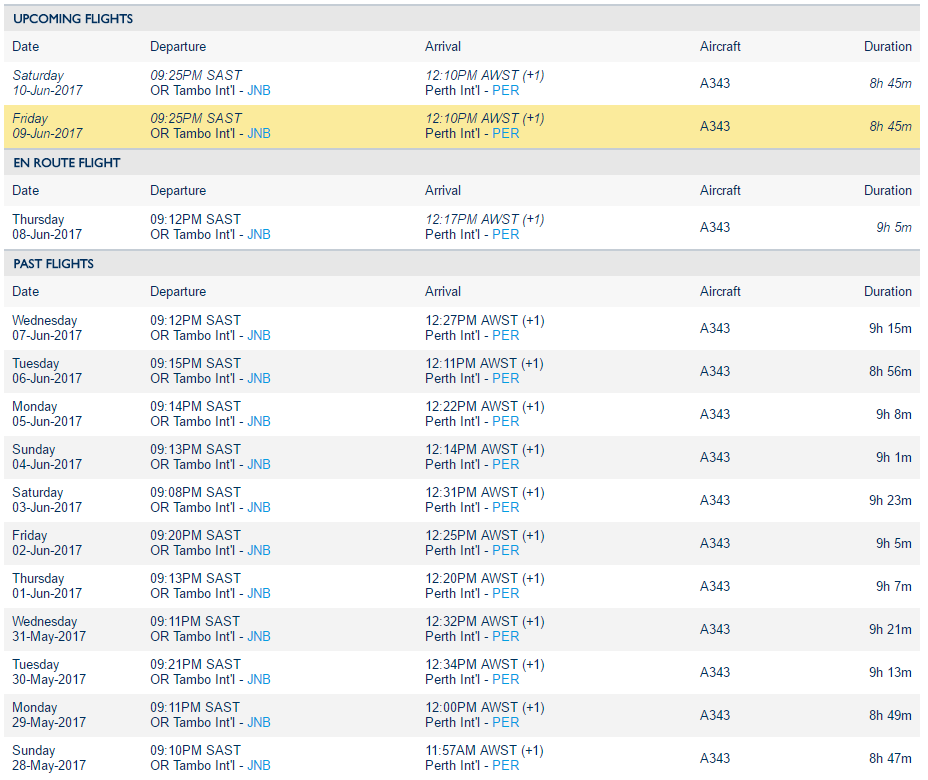This screenshot has height=780, width=928.
Task: Select JNB link in Sunday 28-May-2017 row
Action: pos(259,766)
